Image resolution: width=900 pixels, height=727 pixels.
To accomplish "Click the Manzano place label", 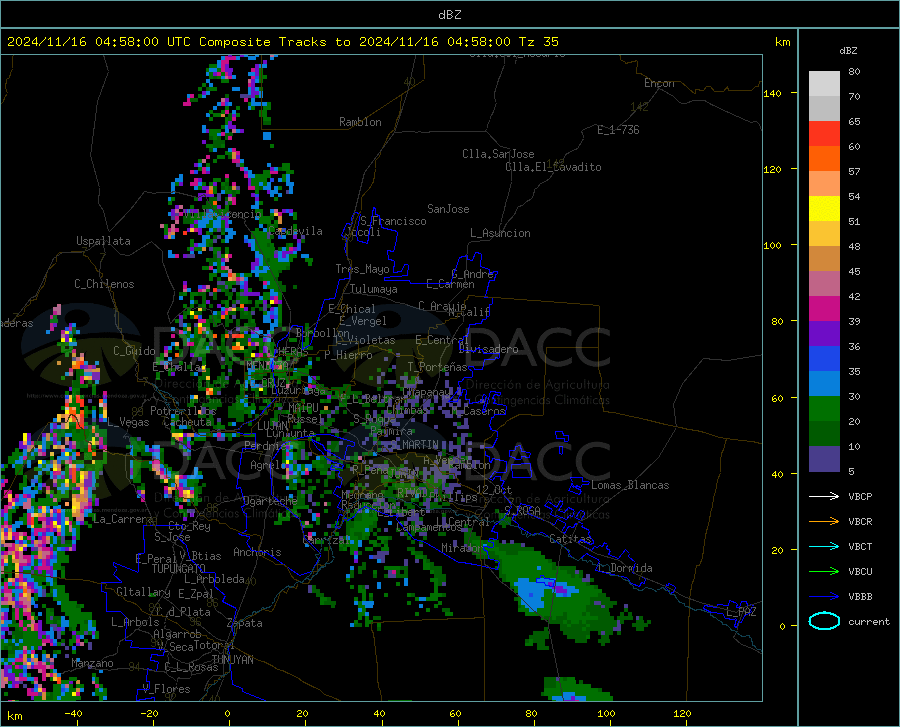I will 92,663.
